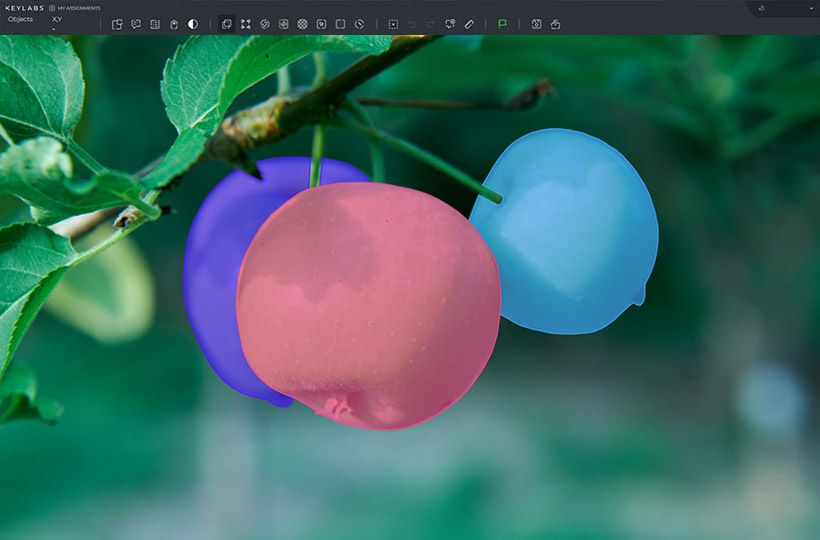Open the document list icon in toolbar
The width and height of the screenshot is (820, 540).
pyautogui.click(x=155, y=24)
